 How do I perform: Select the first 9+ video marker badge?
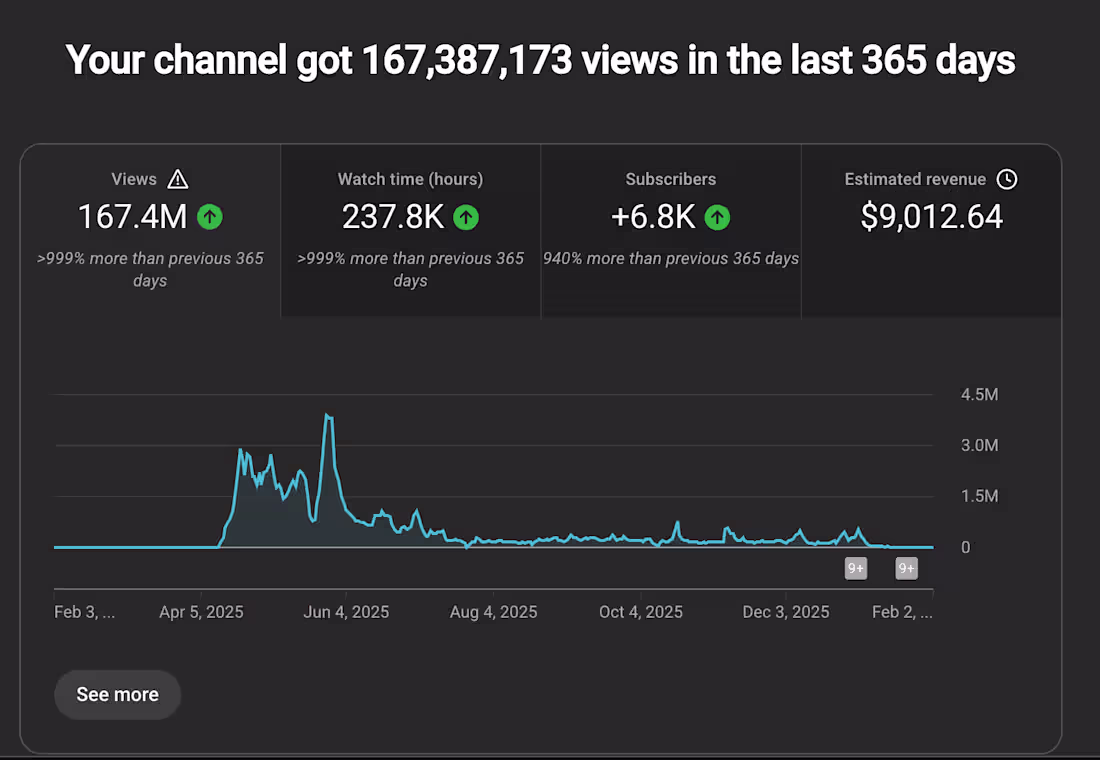(x=856, y=568)
